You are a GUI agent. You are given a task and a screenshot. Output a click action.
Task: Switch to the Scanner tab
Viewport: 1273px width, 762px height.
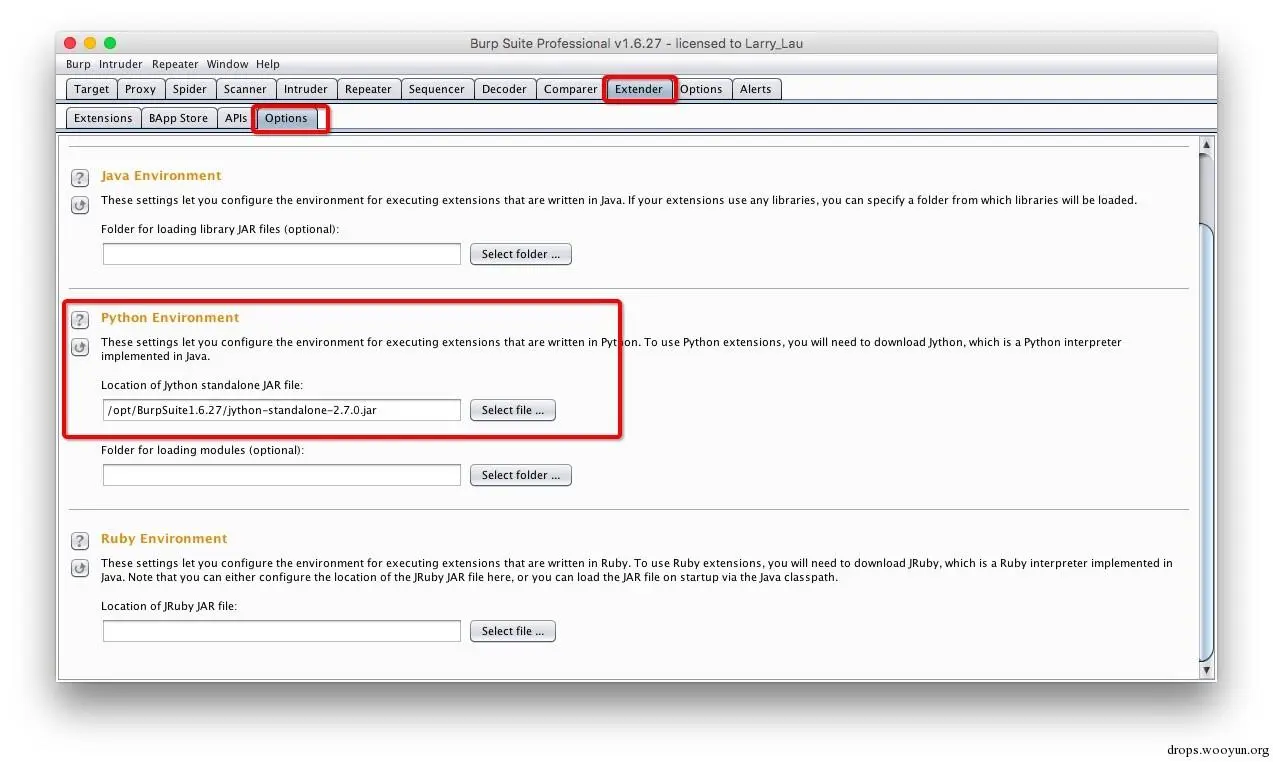pyautogui.click(x=245, y=89)
